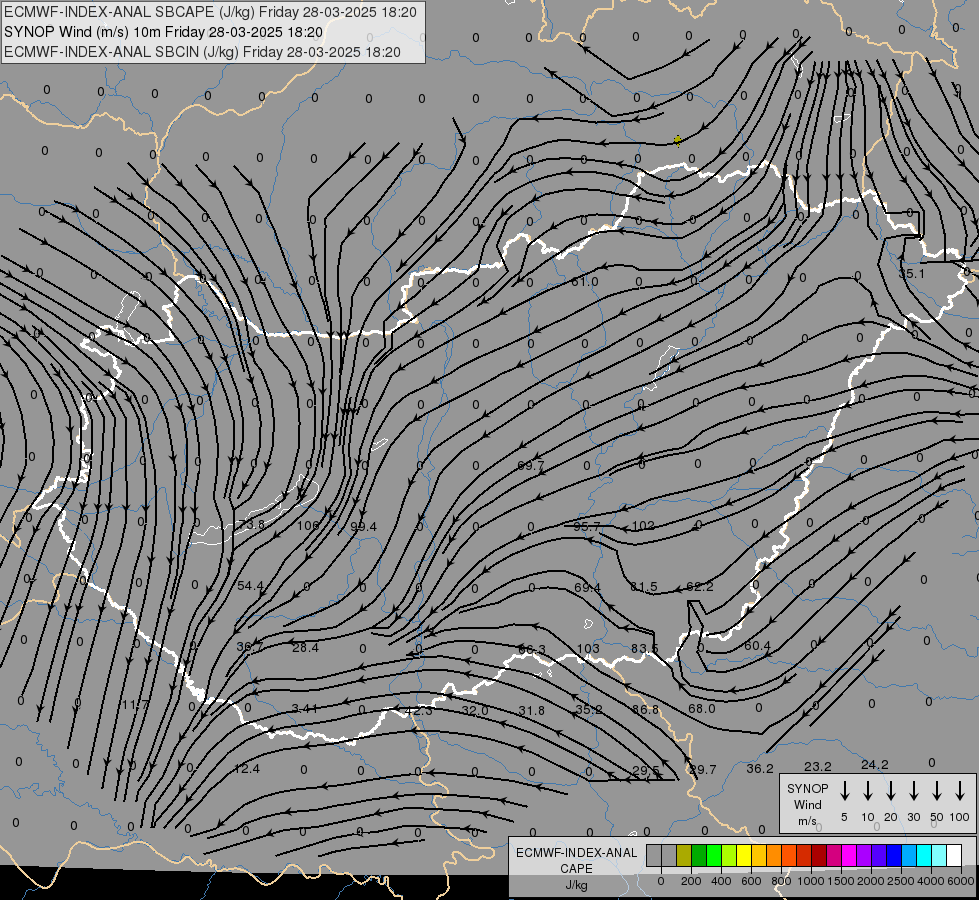Screen dimensions: 979x900
Task: Pick the pure yellow CAPE swatch
Action: [744, 855]
